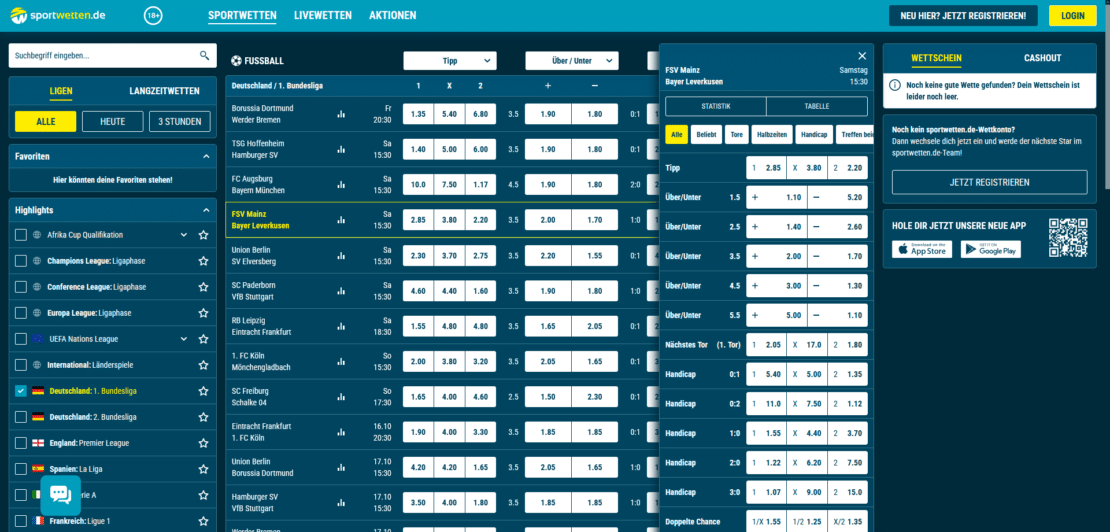Close the FSV Mainz match detail panel
This screenshot has width=1110, height=532.
pyautogui.click(x=862, y=56)
